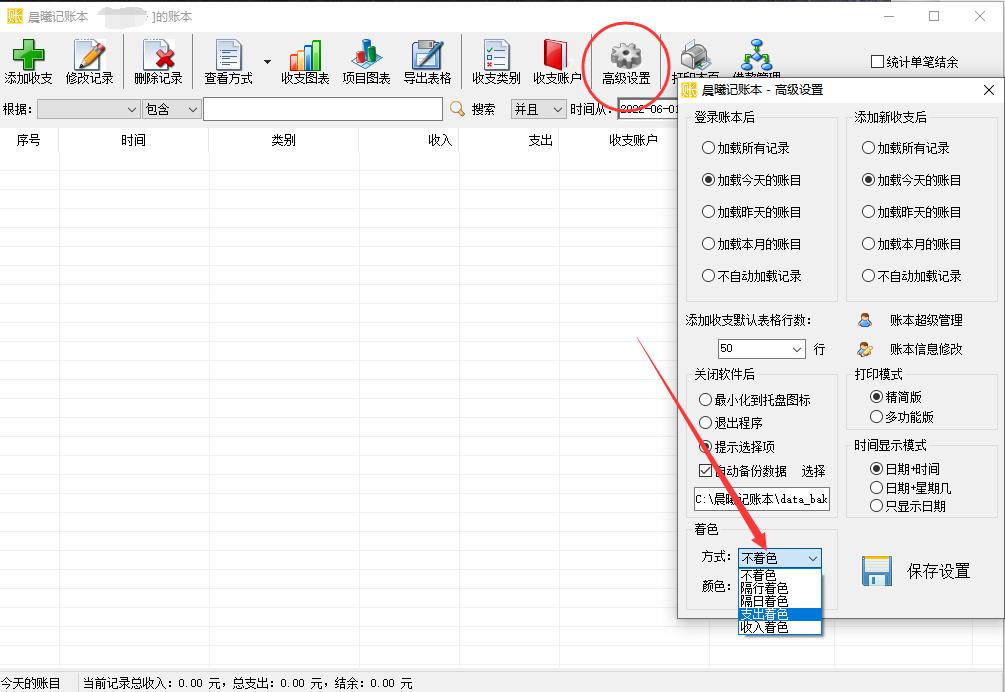Click the 保存设置 button text
Image resolution: width=1005 pixels, height=692 pixels.
pyautogui.click(x=938, y=571)
